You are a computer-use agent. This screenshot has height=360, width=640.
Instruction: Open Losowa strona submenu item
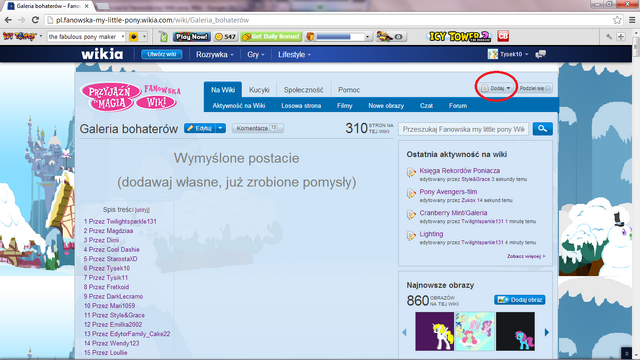(x=301, y=106)
